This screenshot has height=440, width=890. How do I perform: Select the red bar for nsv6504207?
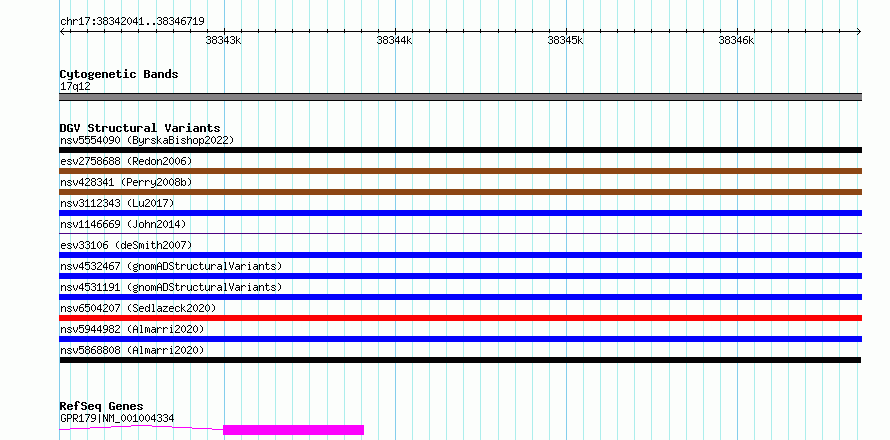(x=460, y=318)
